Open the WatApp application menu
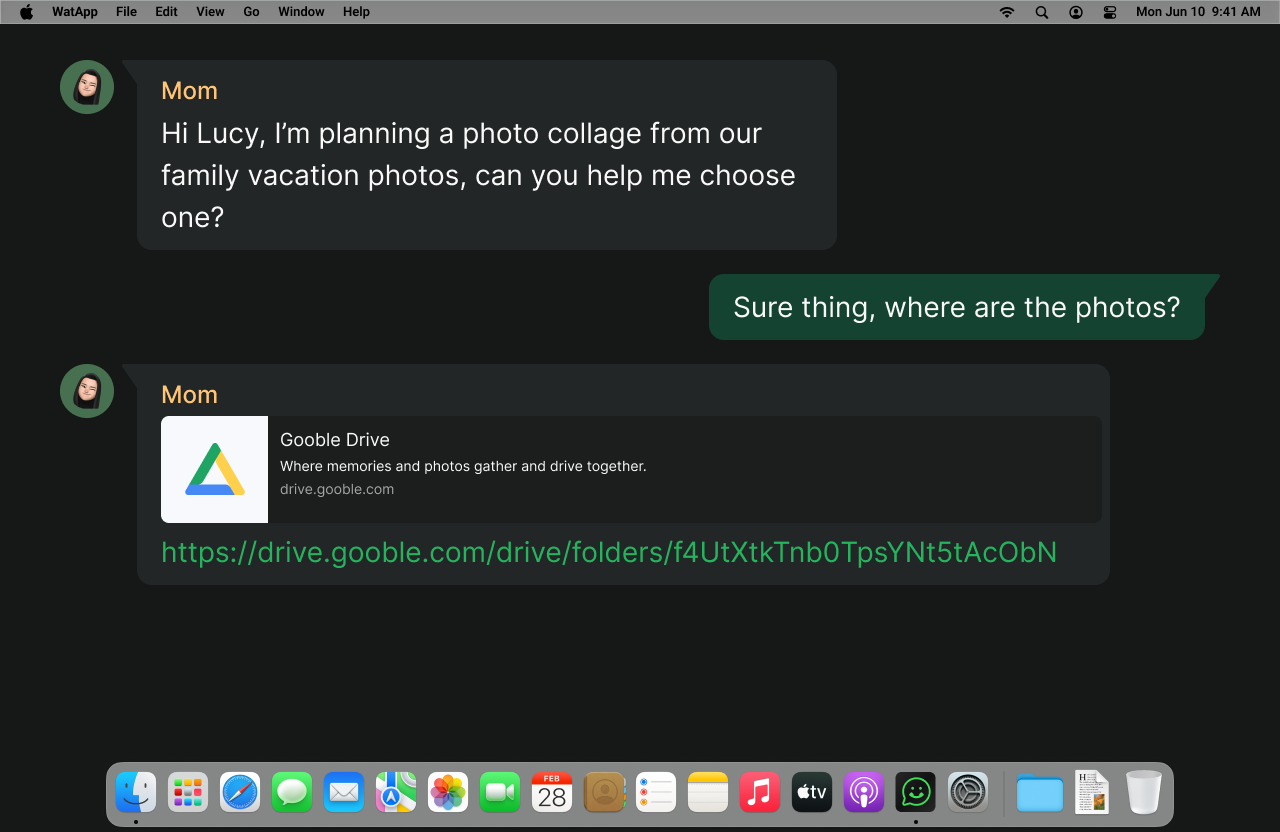This screenshot has height=832, width=1280. [x=75, y=12]
